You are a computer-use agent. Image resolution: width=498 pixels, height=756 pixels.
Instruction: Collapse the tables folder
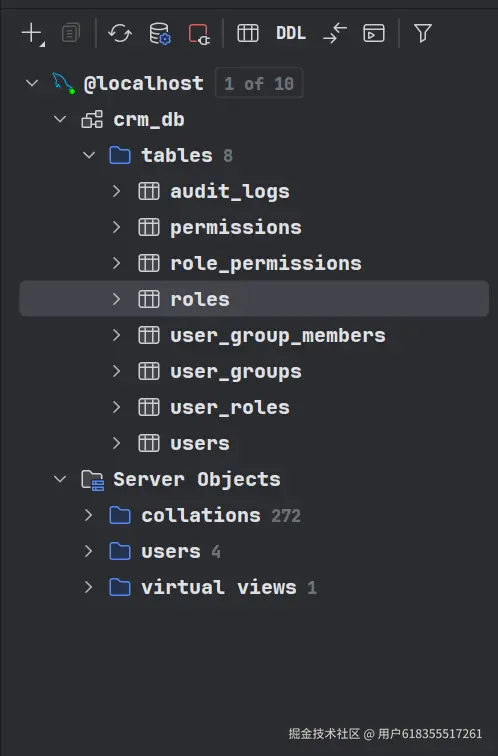tap(89, 155)
